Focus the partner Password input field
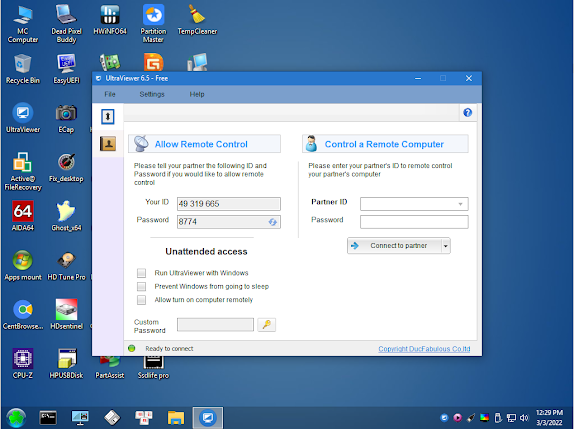574x429 pixels. (x=414, y=222)
